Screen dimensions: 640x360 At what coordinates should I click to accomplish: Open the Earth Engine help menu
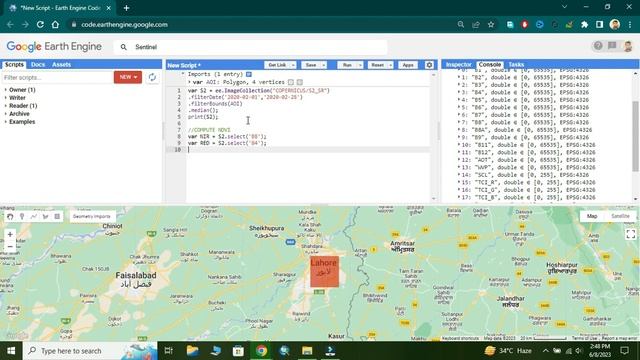point(598,46)
